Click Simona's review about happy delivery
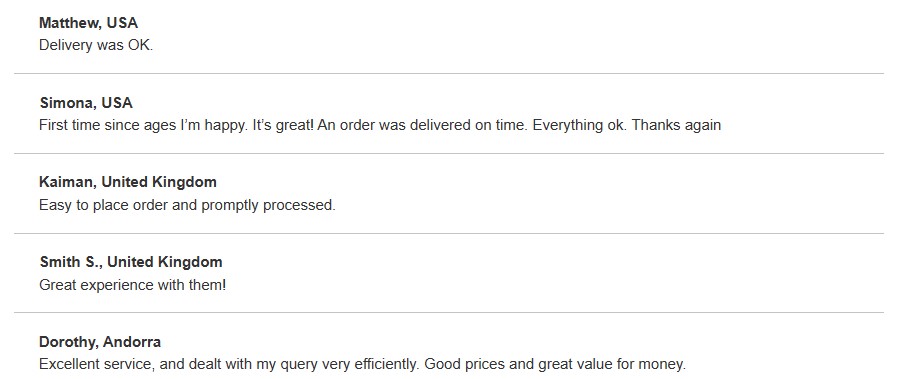 pyautogui.click(x=380, y=125)
